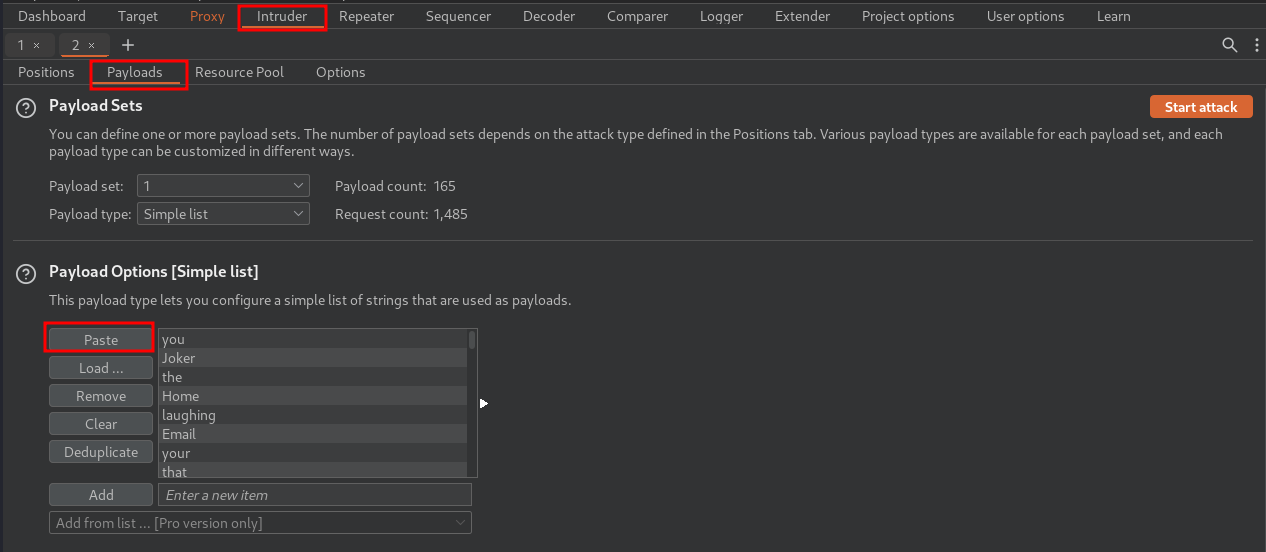Switch to the Options sub-tab
This screenshot has height=552, width=1266.
coord(341,72)
